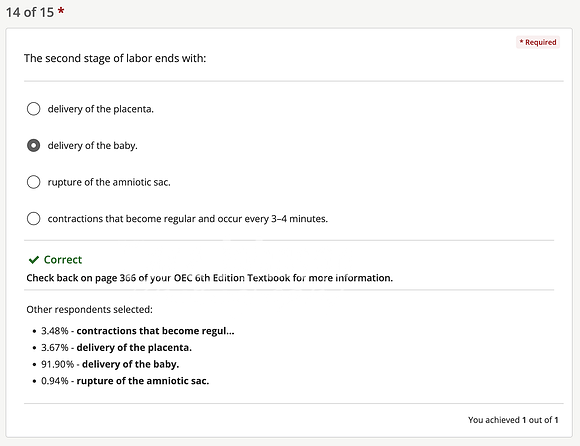Screen dimensions: 580x446
Task: Click the question text 'The second stage of labor ends with:'
Action: (115, 58)
